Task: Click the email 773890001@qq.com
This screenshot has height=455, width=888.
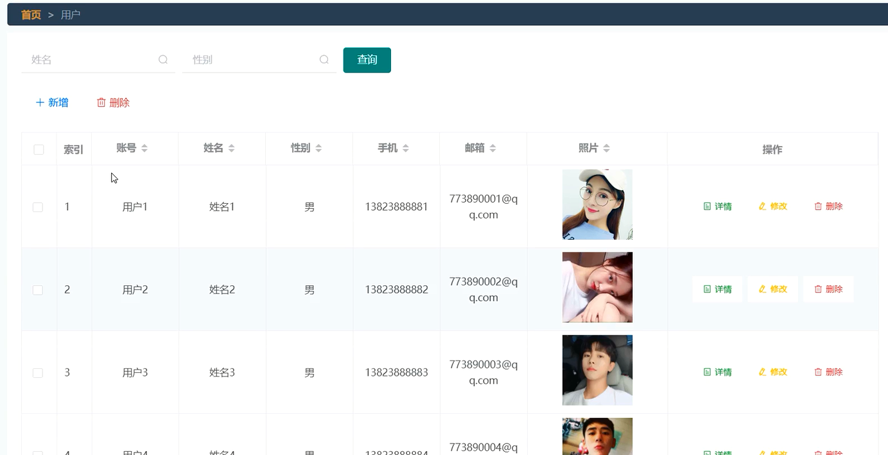Action: tap(484, 207)
